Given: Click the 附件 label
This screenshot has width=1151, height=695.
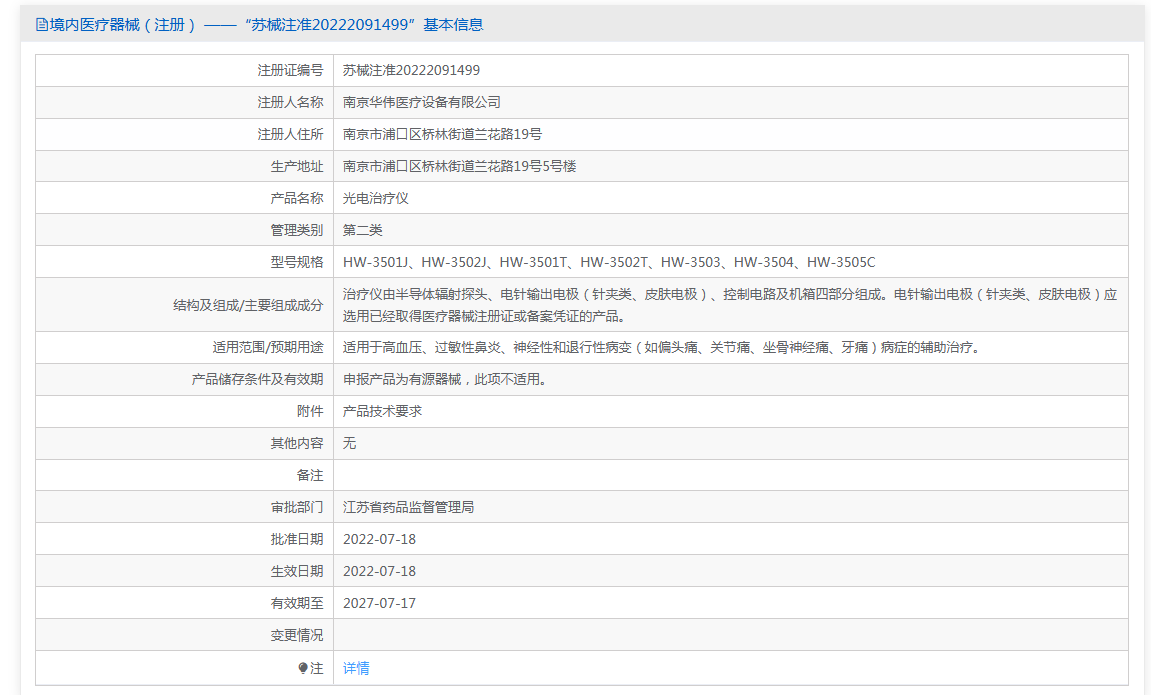Looking at the screenshot, I should [310, 412].
